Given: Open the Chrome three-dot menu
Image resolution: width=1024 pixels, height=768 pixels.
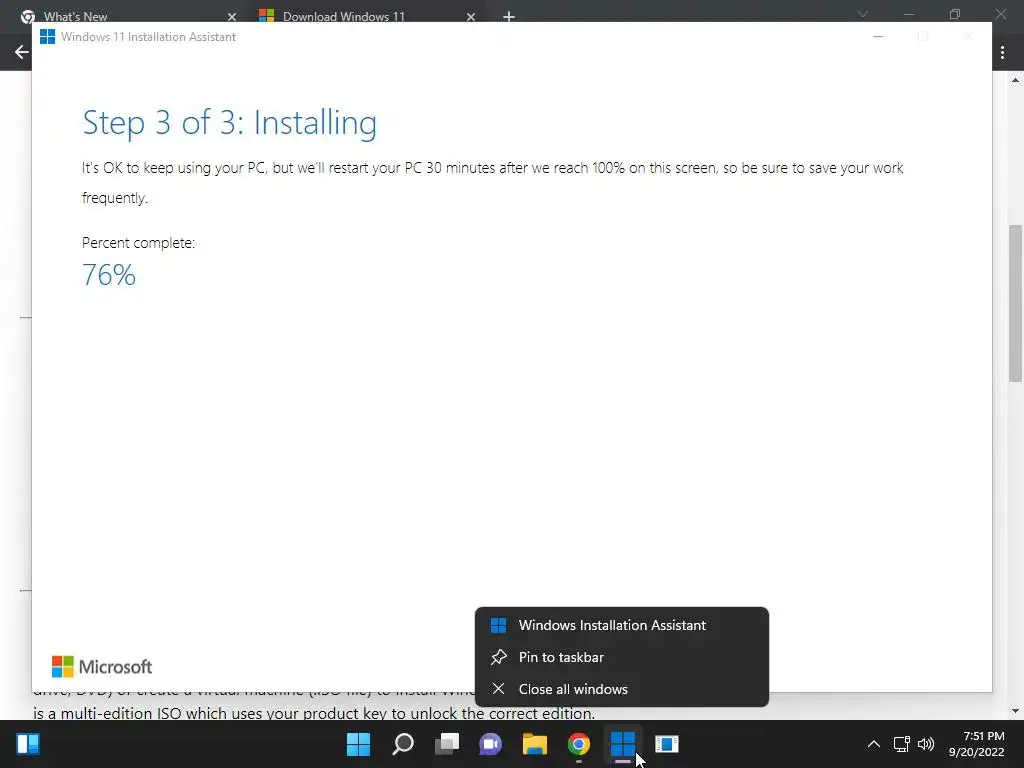Looking at the screenshot, I should 1002,52.
